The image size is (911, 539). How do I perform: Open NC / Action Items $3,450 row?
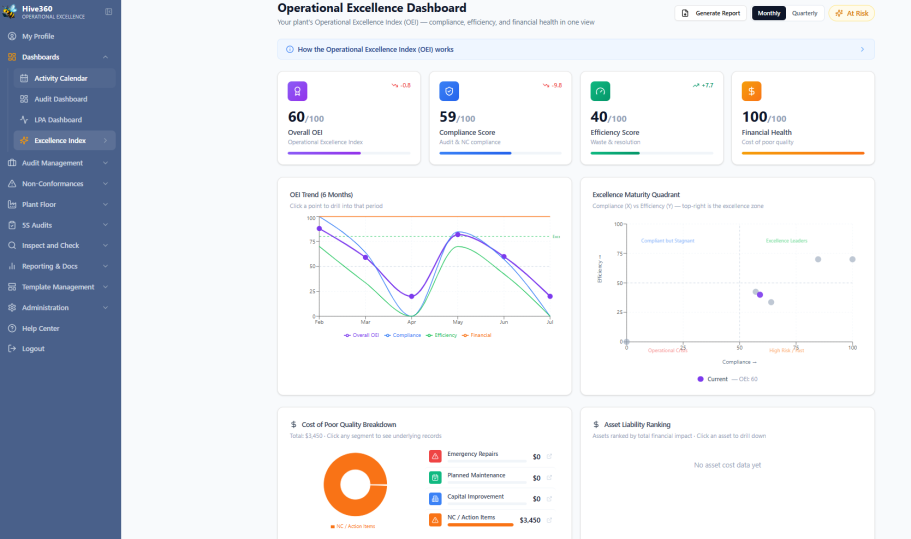coord(492,520)
